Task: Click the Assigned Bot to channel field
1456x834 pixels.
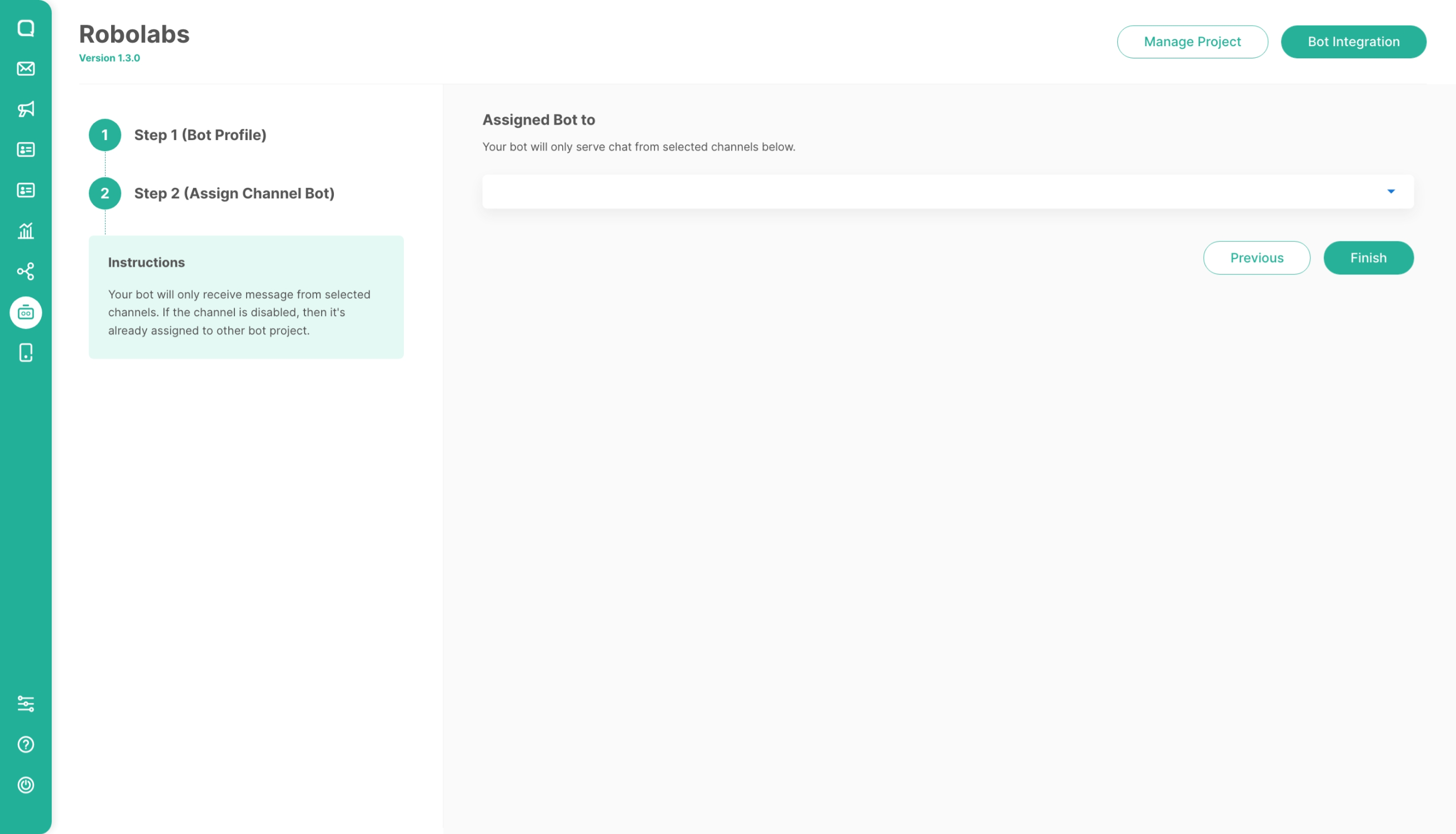Action: (x=916, y=191)
